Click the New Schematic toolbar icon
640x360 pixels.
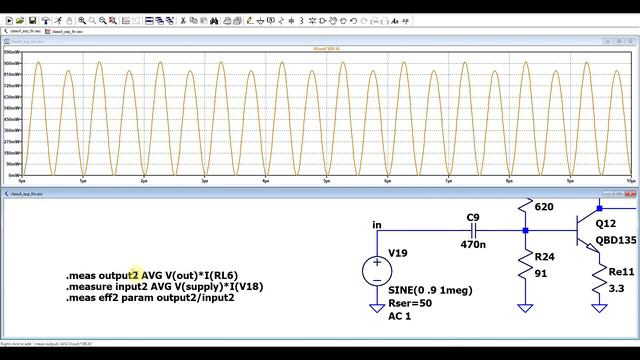[x=9, y=20]
